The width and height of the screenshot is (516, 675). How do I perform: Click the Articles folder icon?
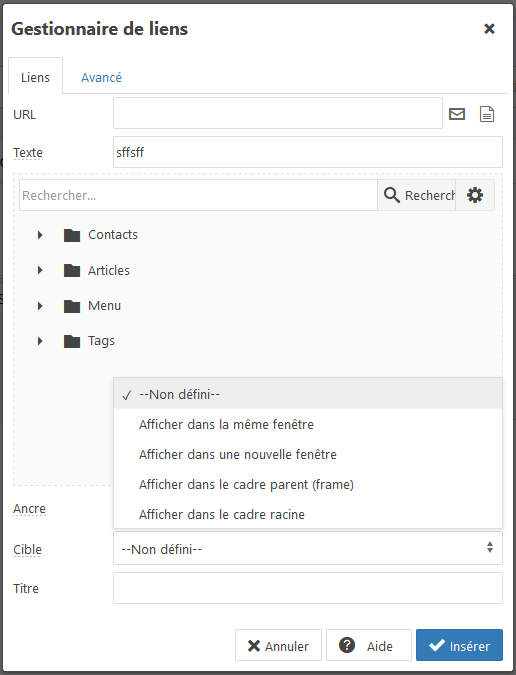coord(72,270)
